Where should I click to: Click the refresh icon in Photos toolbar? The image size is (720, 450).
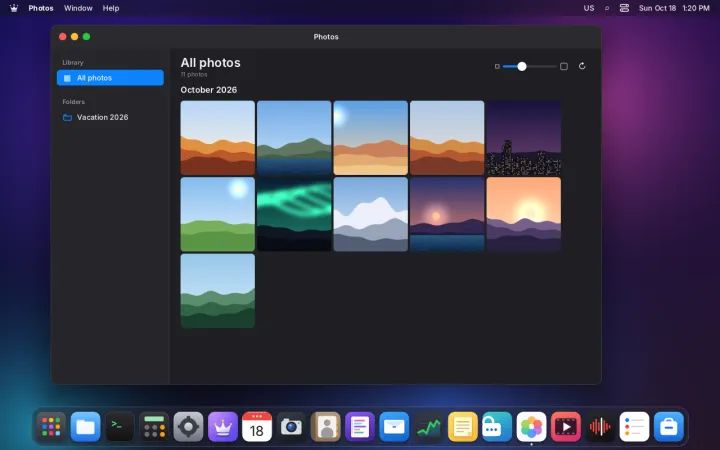(582, 66)
